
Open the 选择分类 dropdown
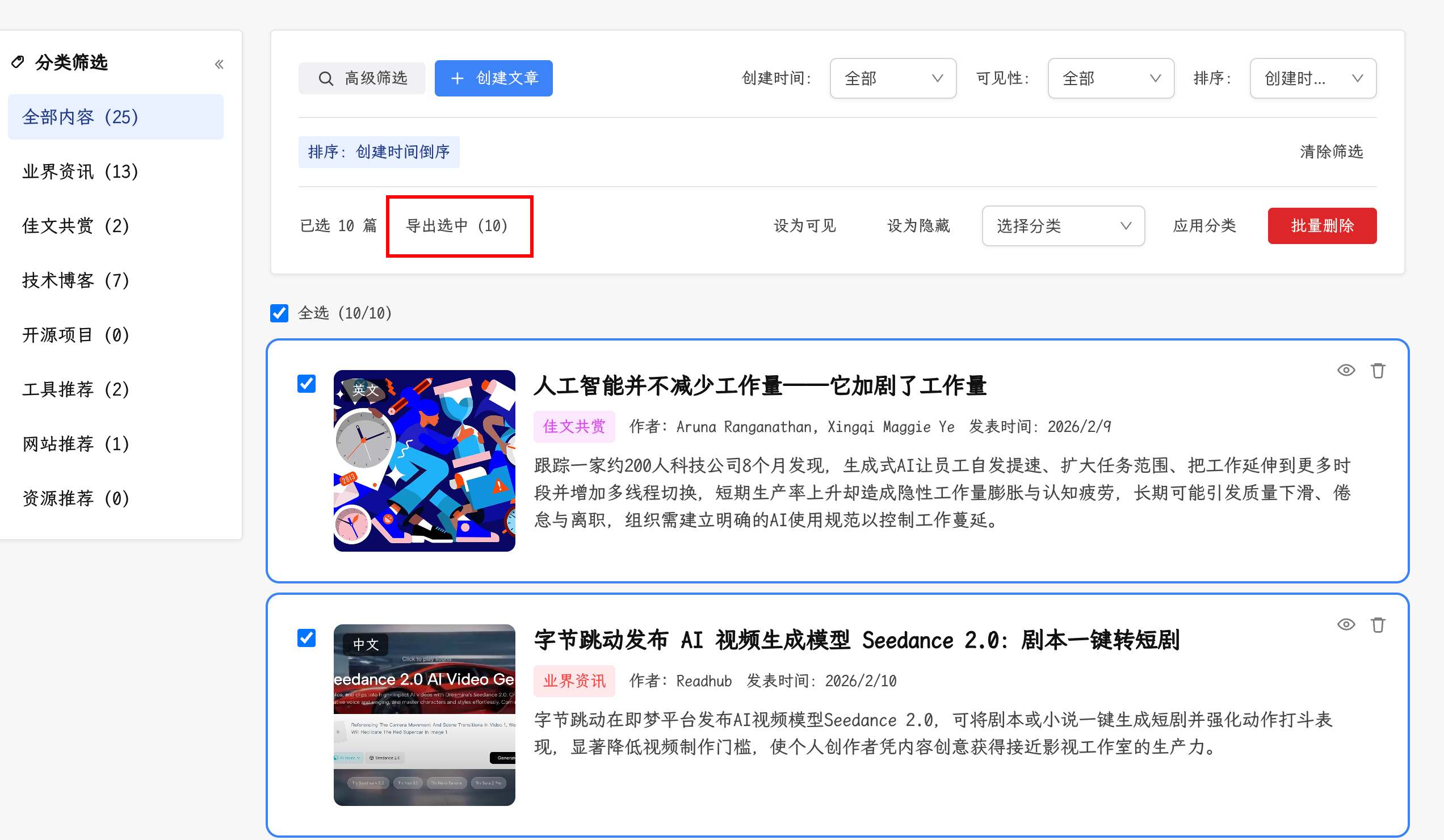(1063, 226)
